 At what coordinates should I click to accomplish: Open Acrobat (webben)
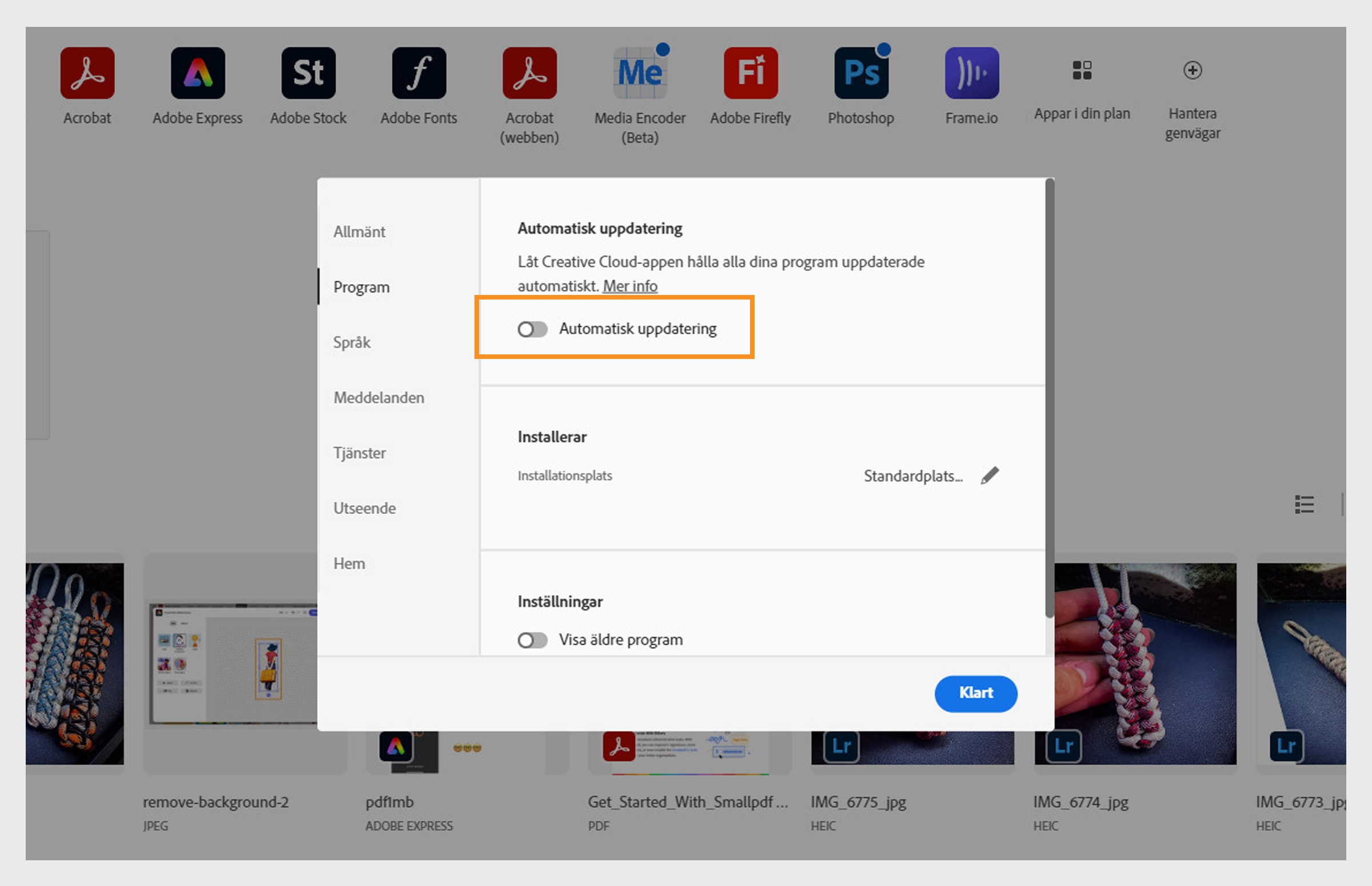point(529,73)
